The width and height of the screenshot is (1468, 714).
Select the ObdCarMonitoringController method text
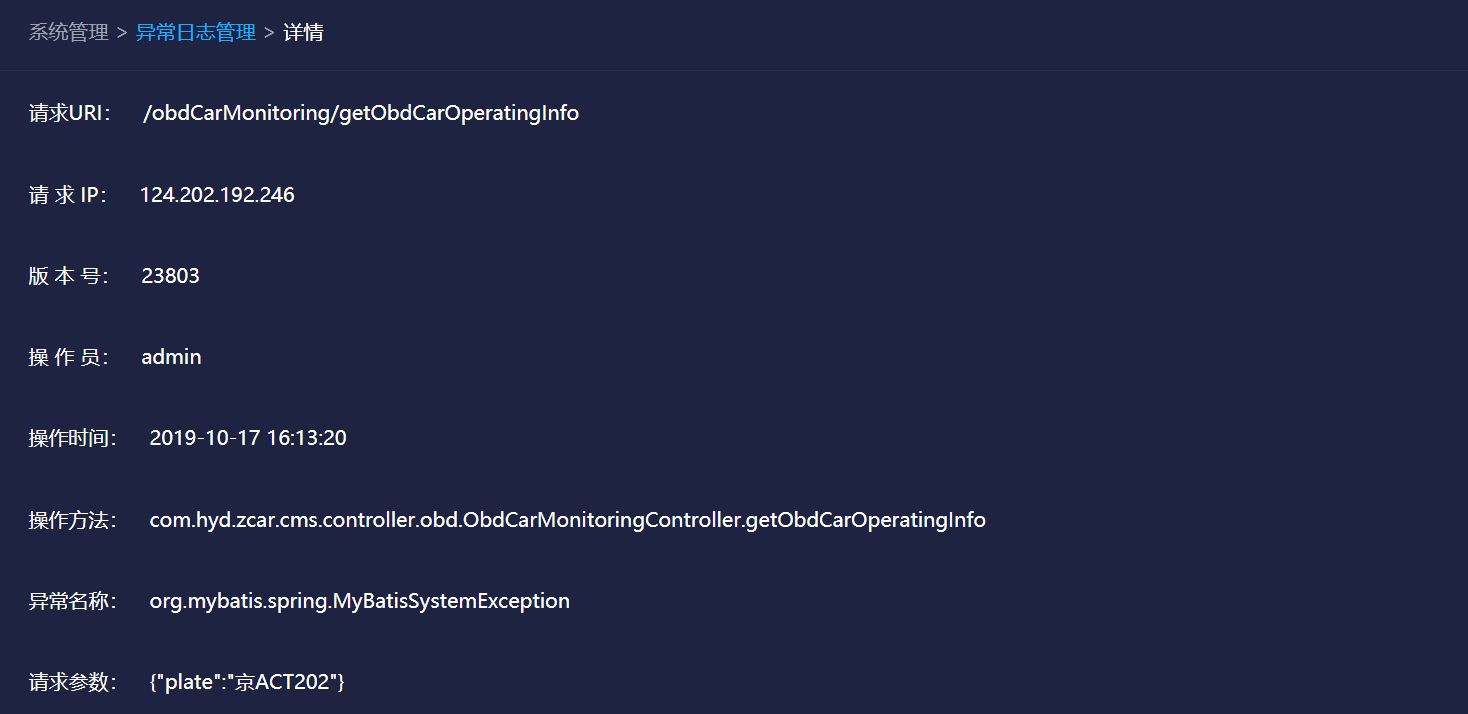tap(565, 519)
